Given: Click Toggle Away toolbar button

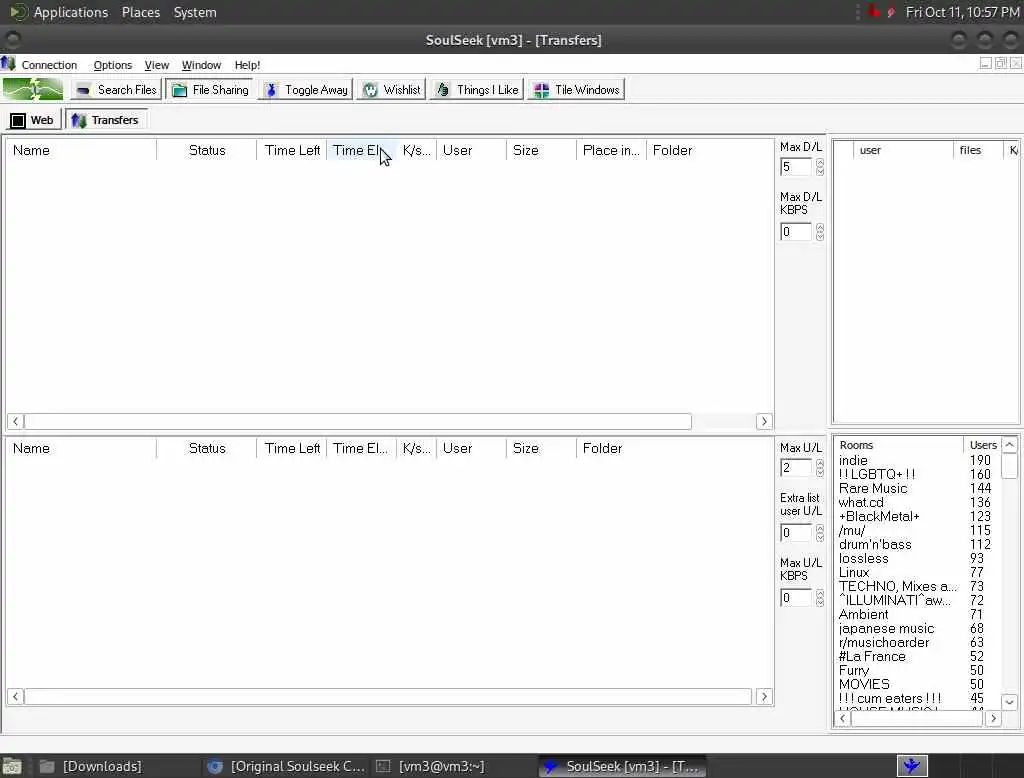Looking at the screenshot, I should click(x=306, y=89).
